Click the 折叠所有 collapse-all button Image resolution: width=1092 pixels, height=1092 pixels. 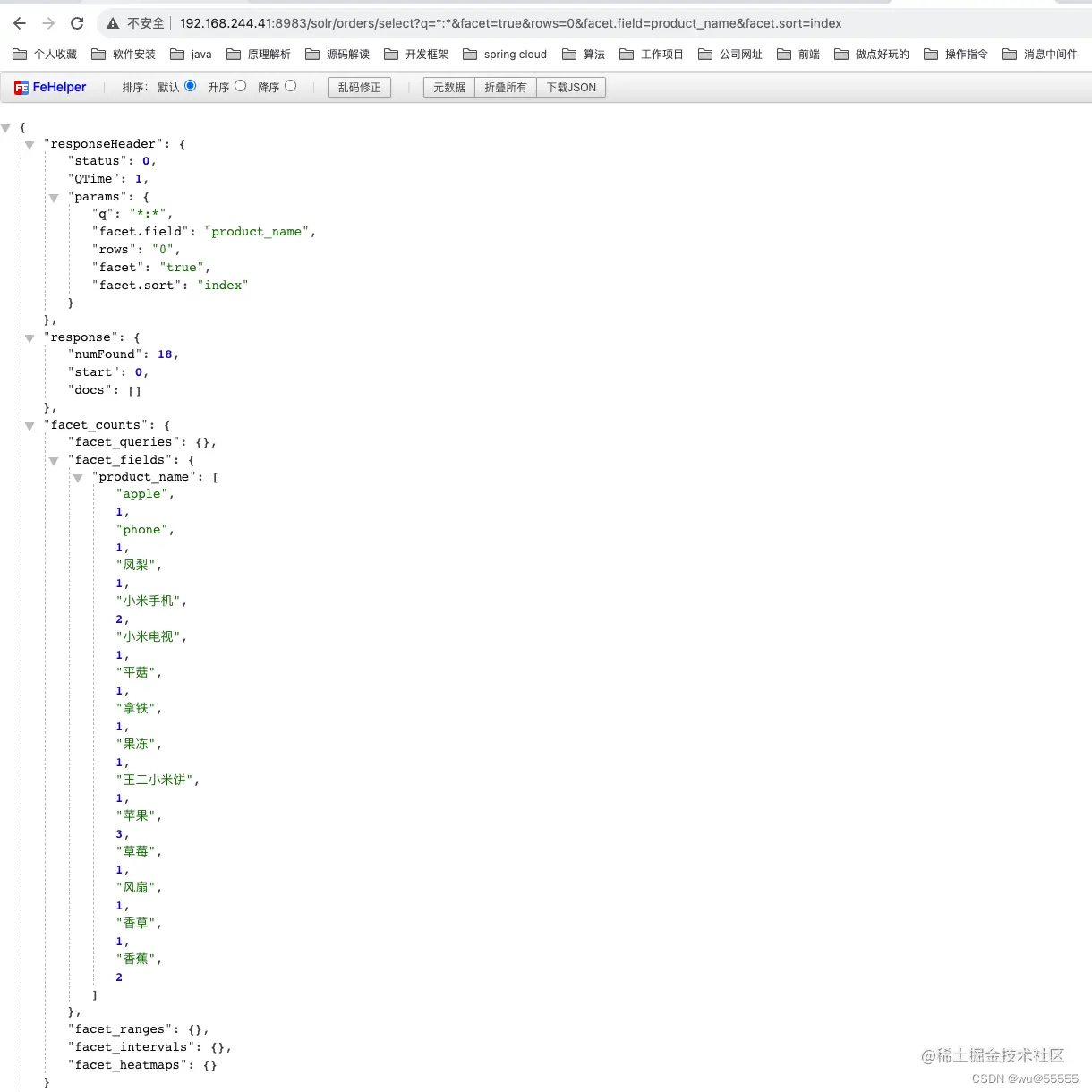pos(506,88)
